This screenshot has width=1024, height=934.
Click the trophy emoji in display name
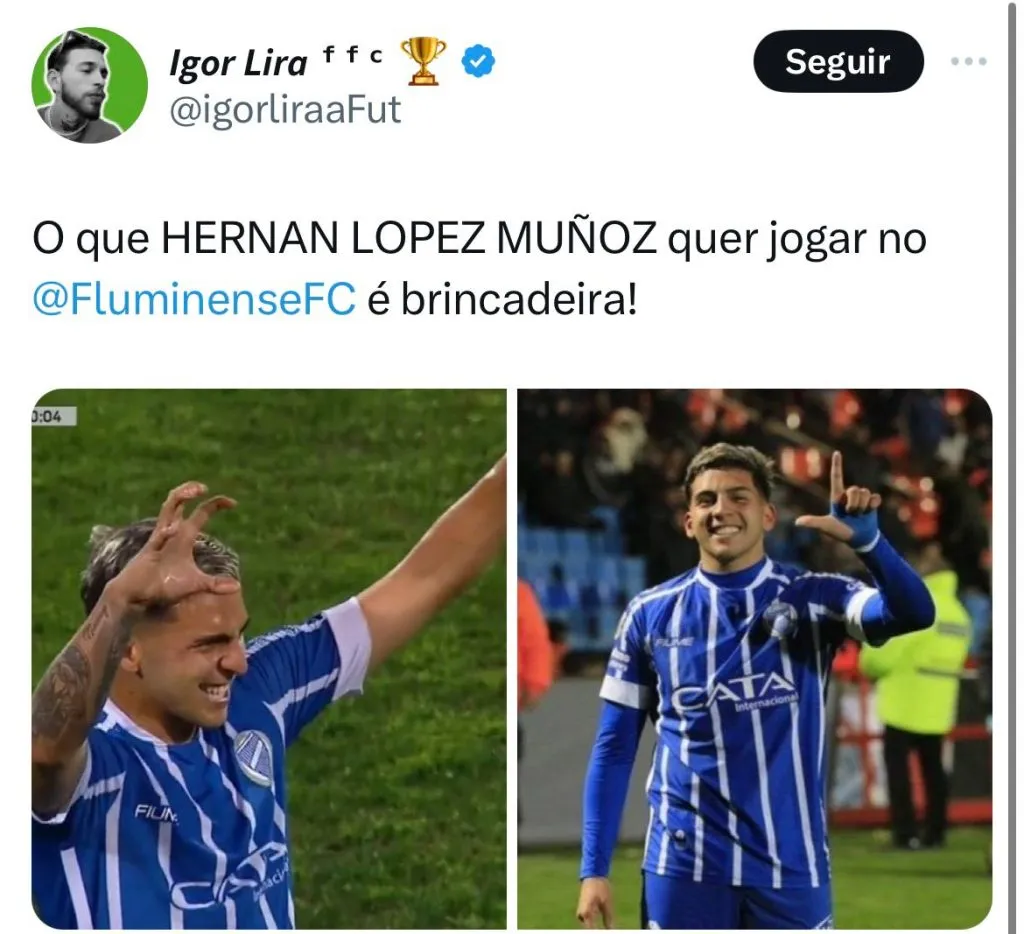pos(423,61)
